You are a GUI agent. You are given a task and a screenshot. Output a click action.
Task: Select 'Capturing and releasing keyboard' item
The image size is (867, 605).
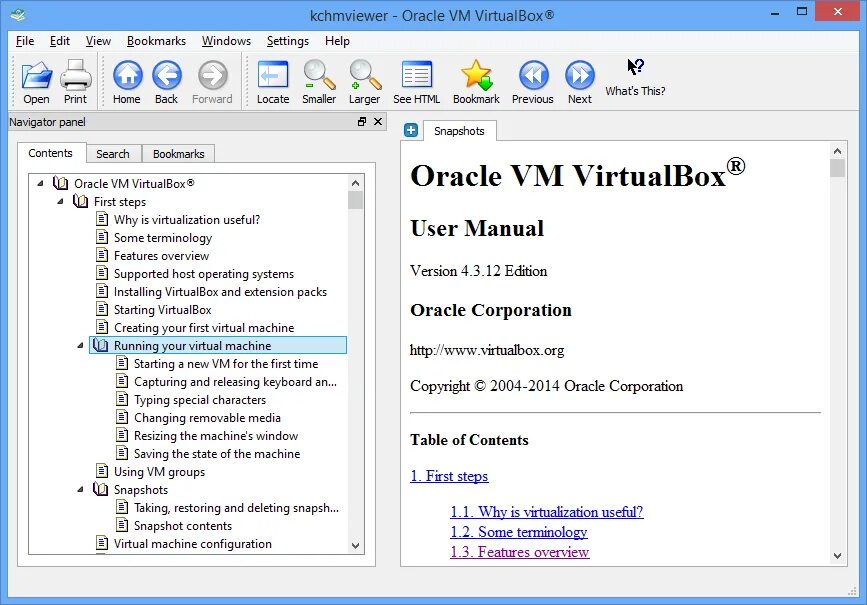coord(235,382)
